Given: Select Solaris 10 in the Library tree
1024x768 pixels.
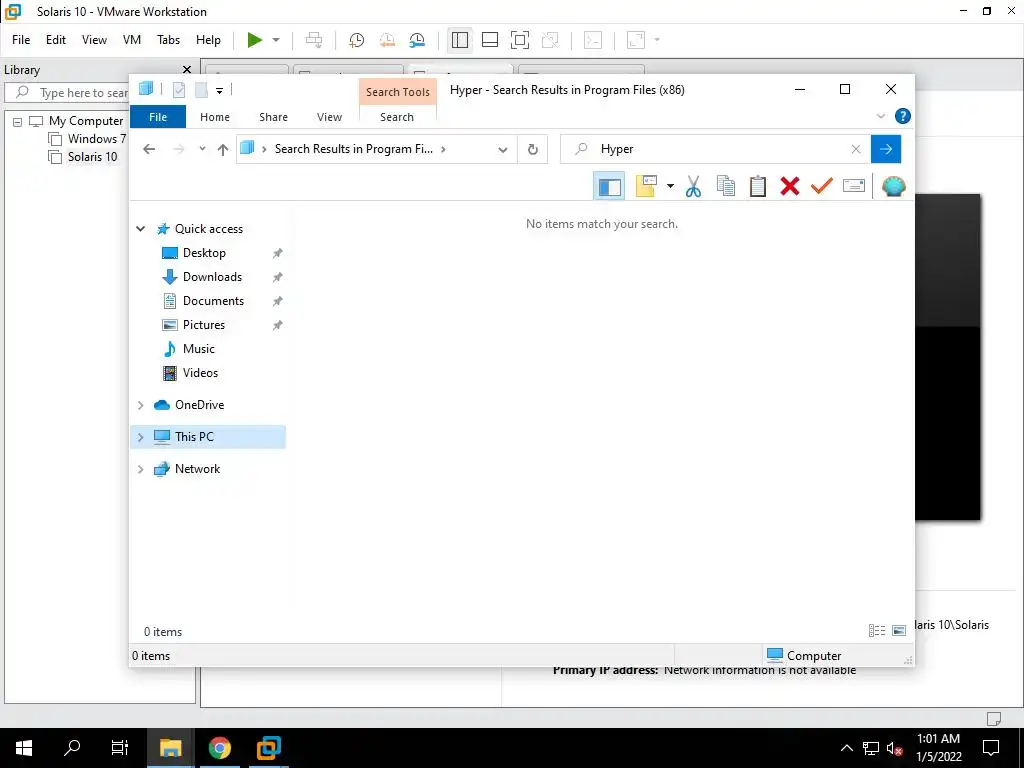Looking at the screenshot, I should point(92,157).
